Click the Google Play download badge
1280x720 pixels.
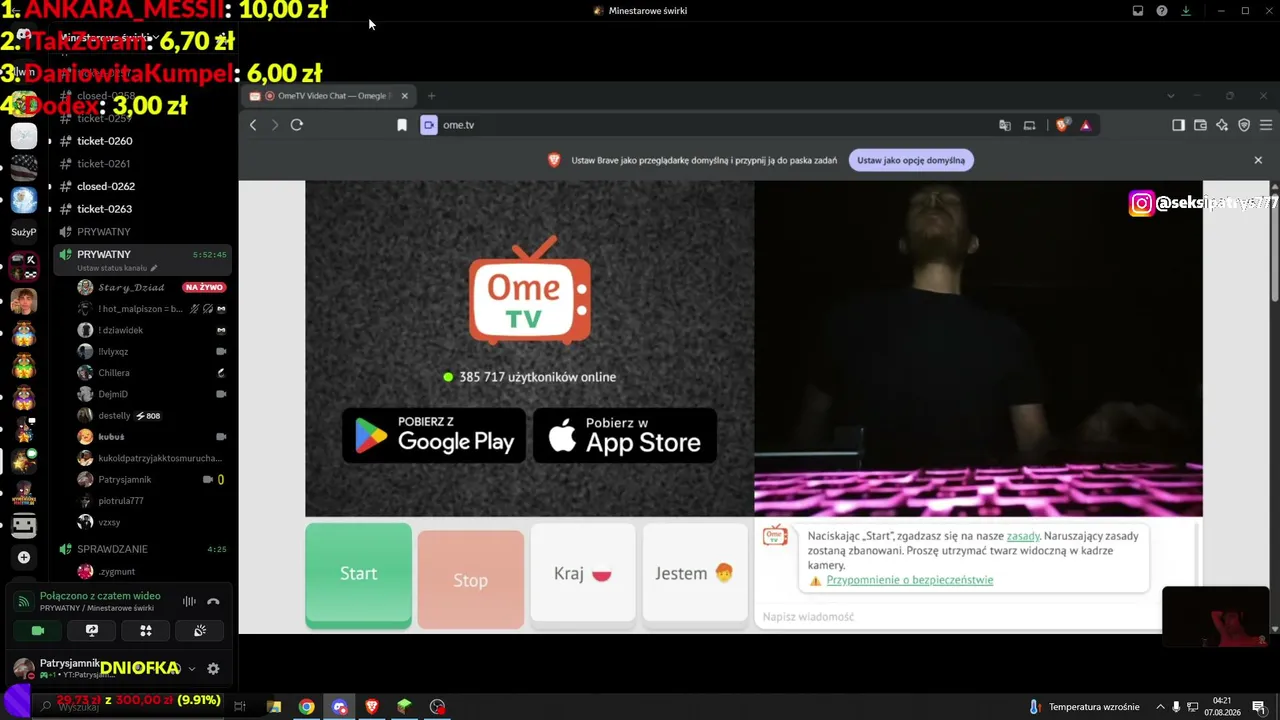pyautogui.click(x=434, y=435)
